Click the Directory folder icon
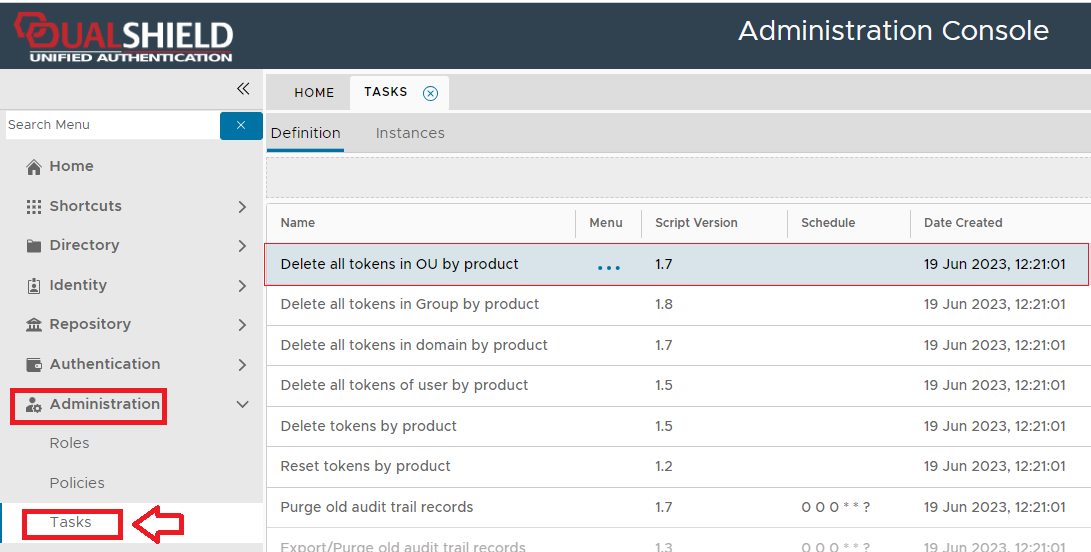Screen dimensions: 1091x552 [x=34, y=246]
